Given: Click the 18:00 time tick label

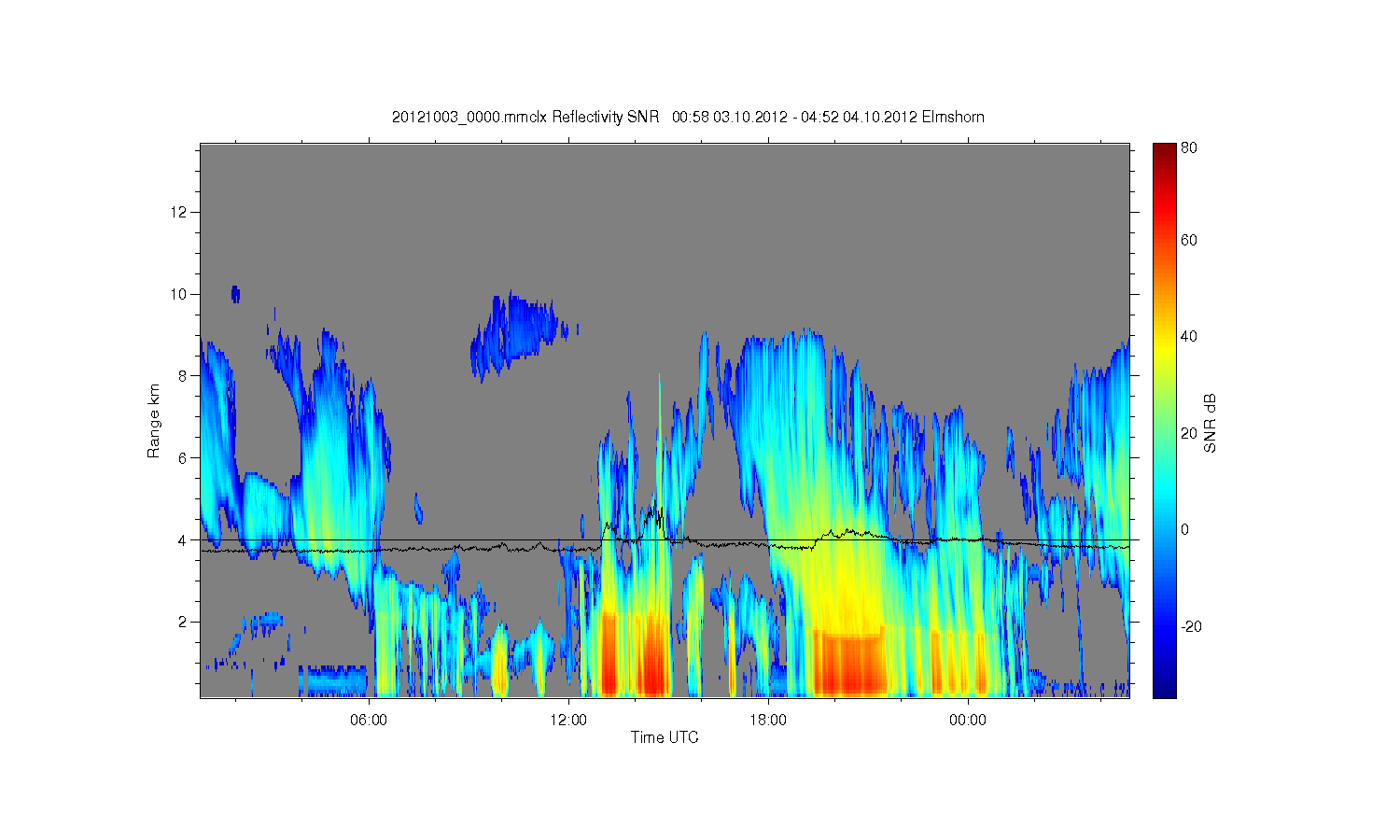Looking at the screenshot, I should tap(768, 720).
